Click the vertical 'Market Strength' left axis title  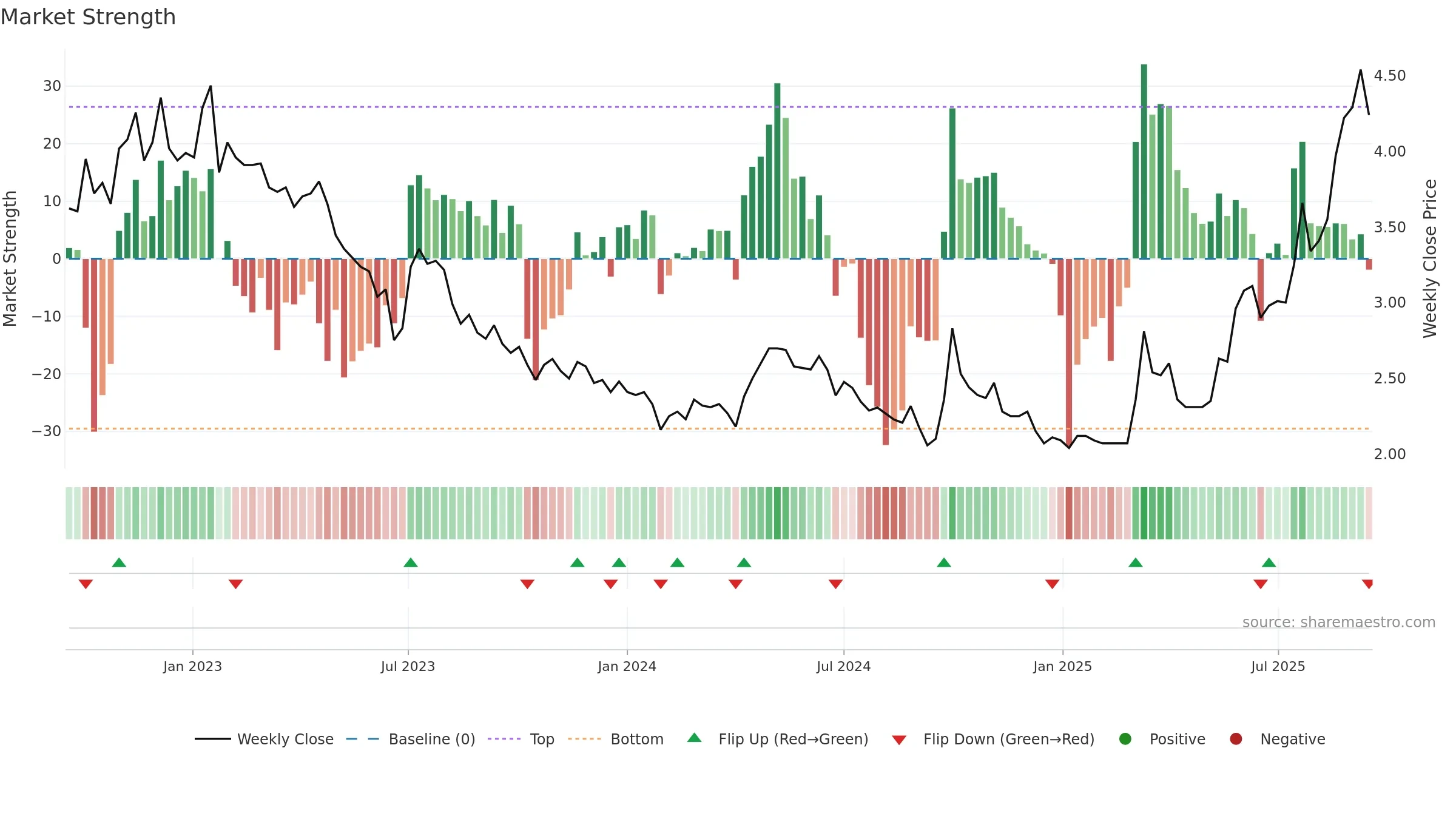tap(10, 258)
